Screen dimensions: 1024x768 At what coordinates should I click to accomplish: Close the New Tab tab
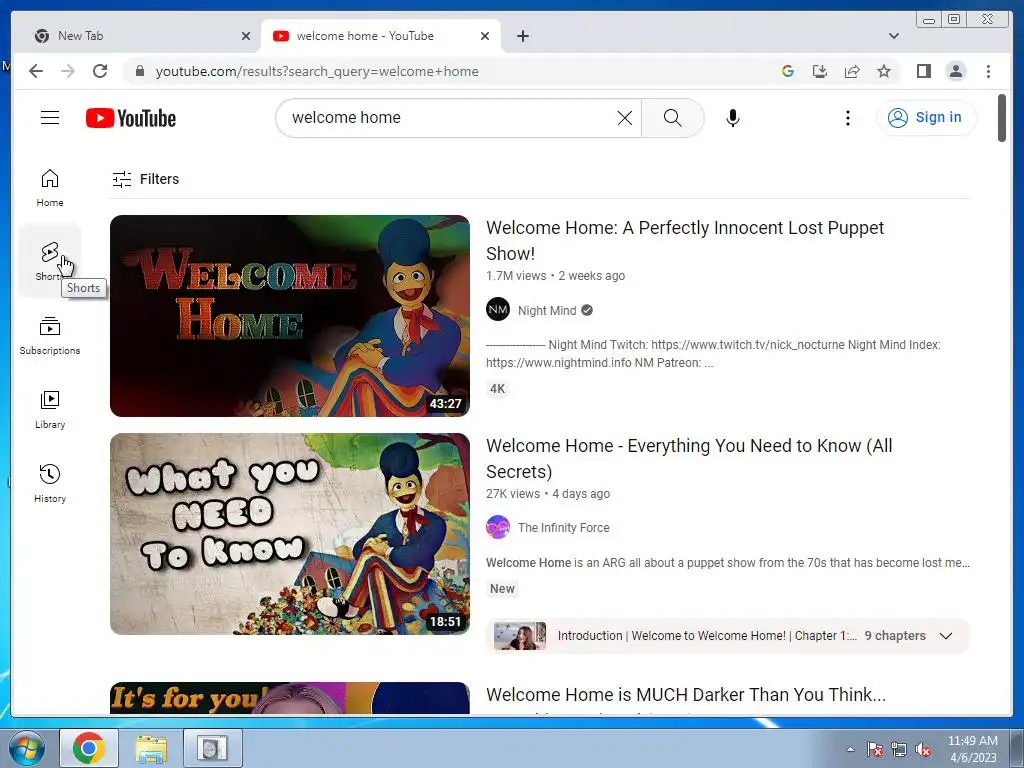coord(246,36)
